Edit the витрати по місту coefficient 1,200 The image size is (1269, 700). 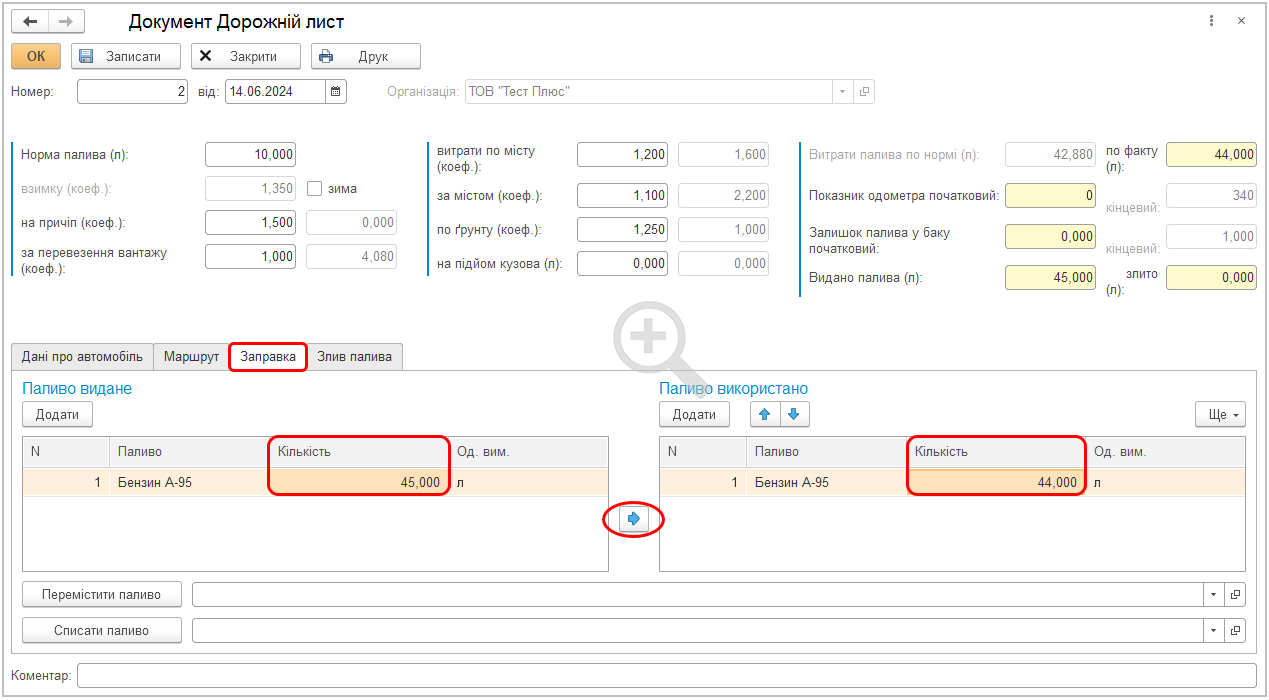pos(622,154)
